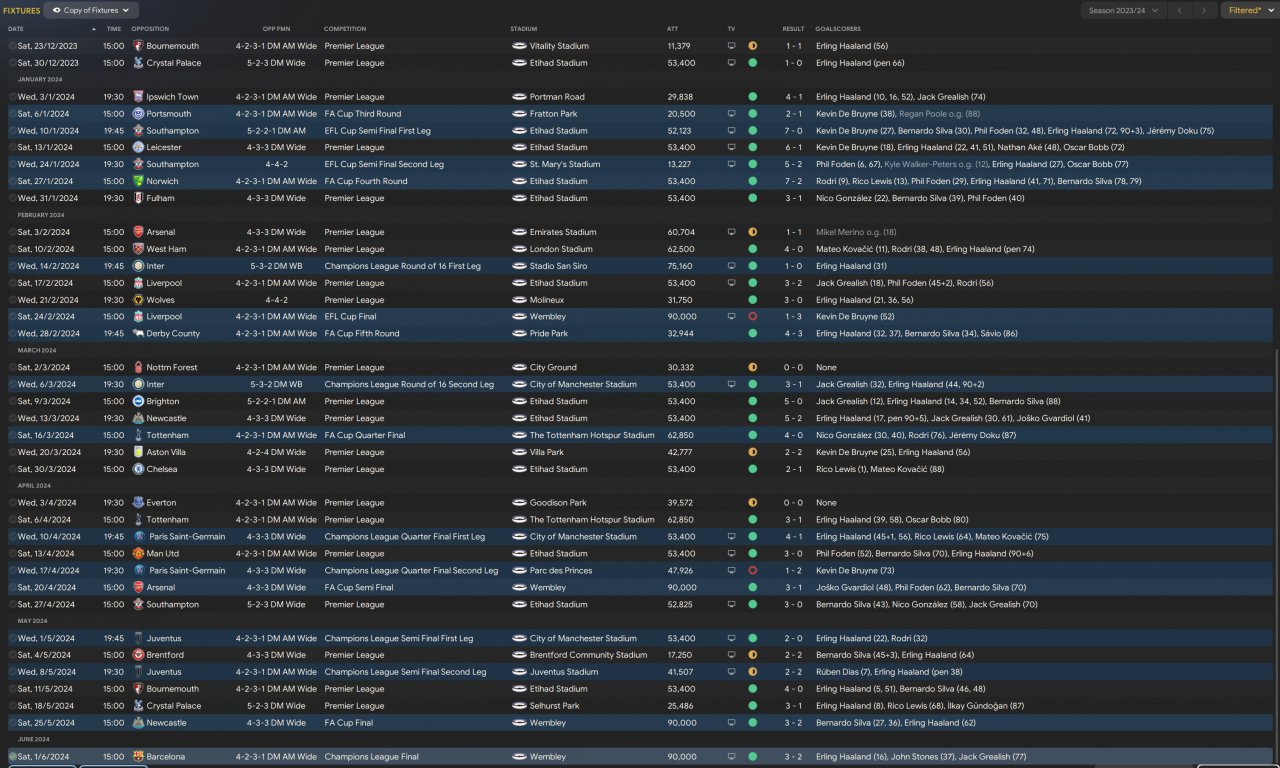Click the Chelsea club badge

click(138, 469)
